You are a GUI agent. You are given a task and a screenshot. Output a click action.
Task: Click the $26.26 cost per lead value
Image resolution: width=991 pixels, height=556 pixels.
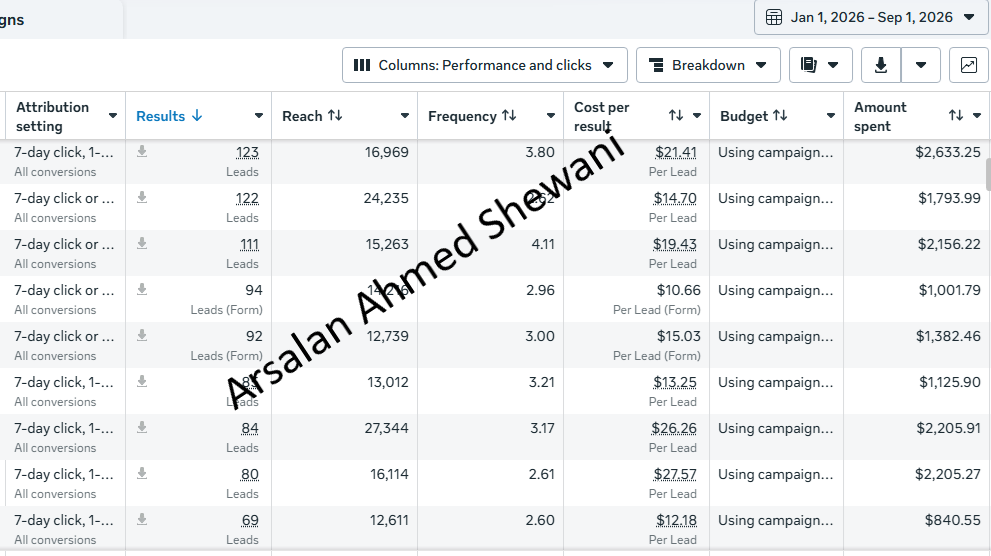point(674,428)
